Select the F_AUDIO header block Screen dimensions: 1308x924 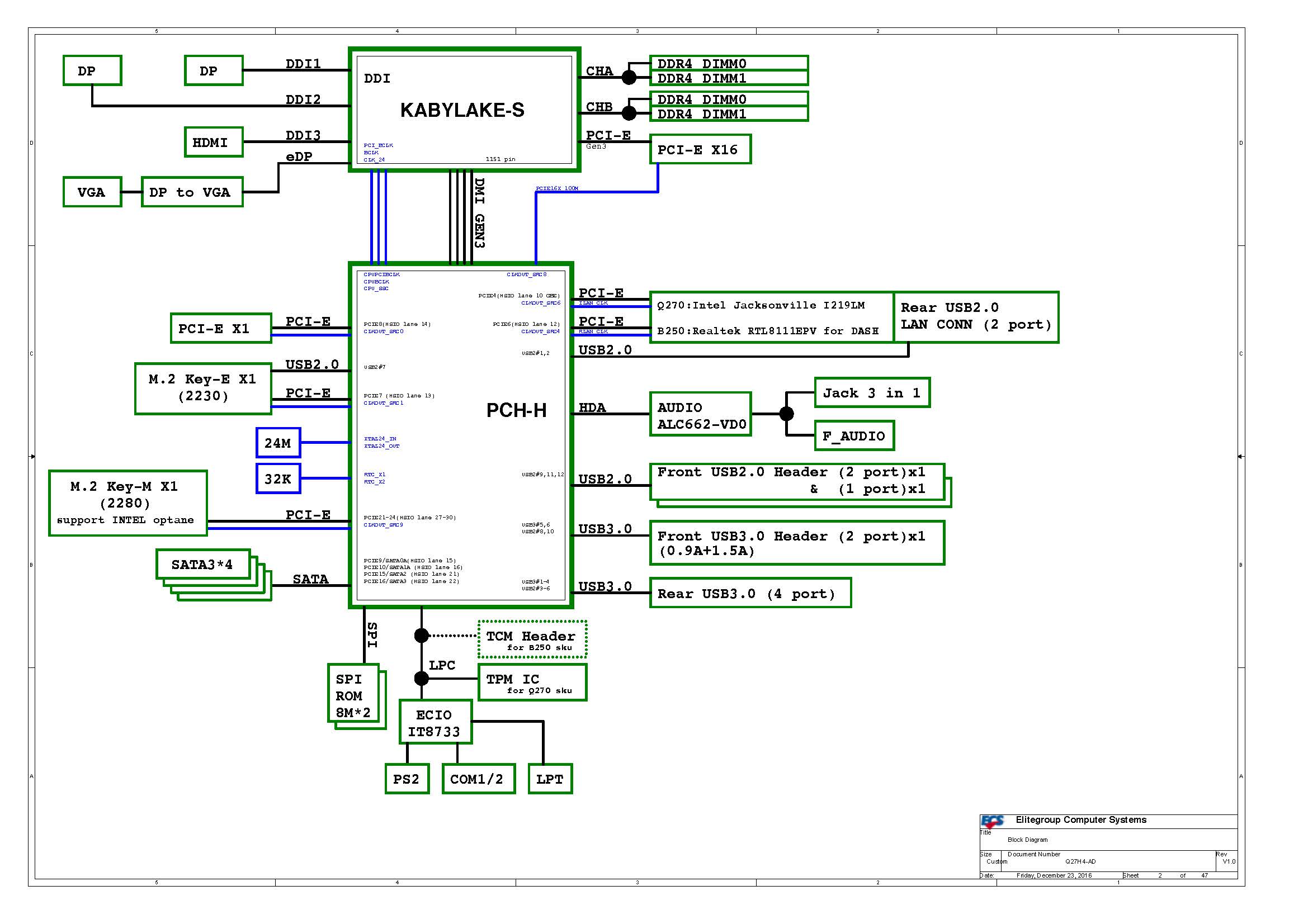coord(854,435)
